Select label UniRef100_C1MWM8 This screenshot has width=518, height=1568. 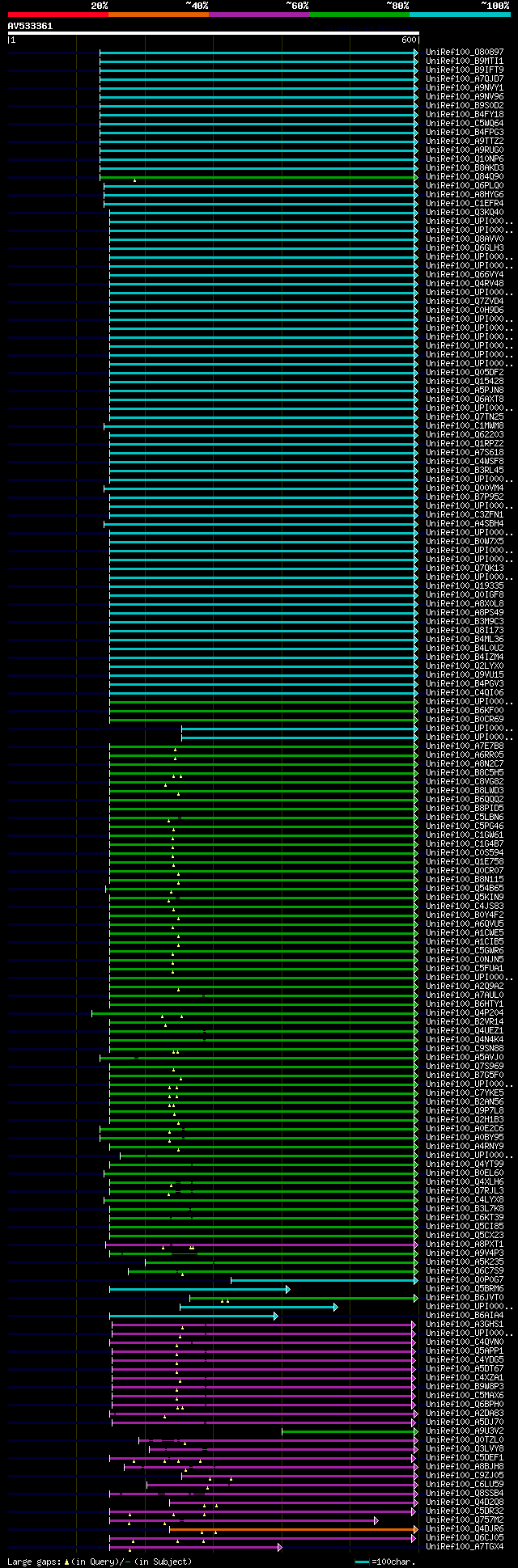(465, 426)
